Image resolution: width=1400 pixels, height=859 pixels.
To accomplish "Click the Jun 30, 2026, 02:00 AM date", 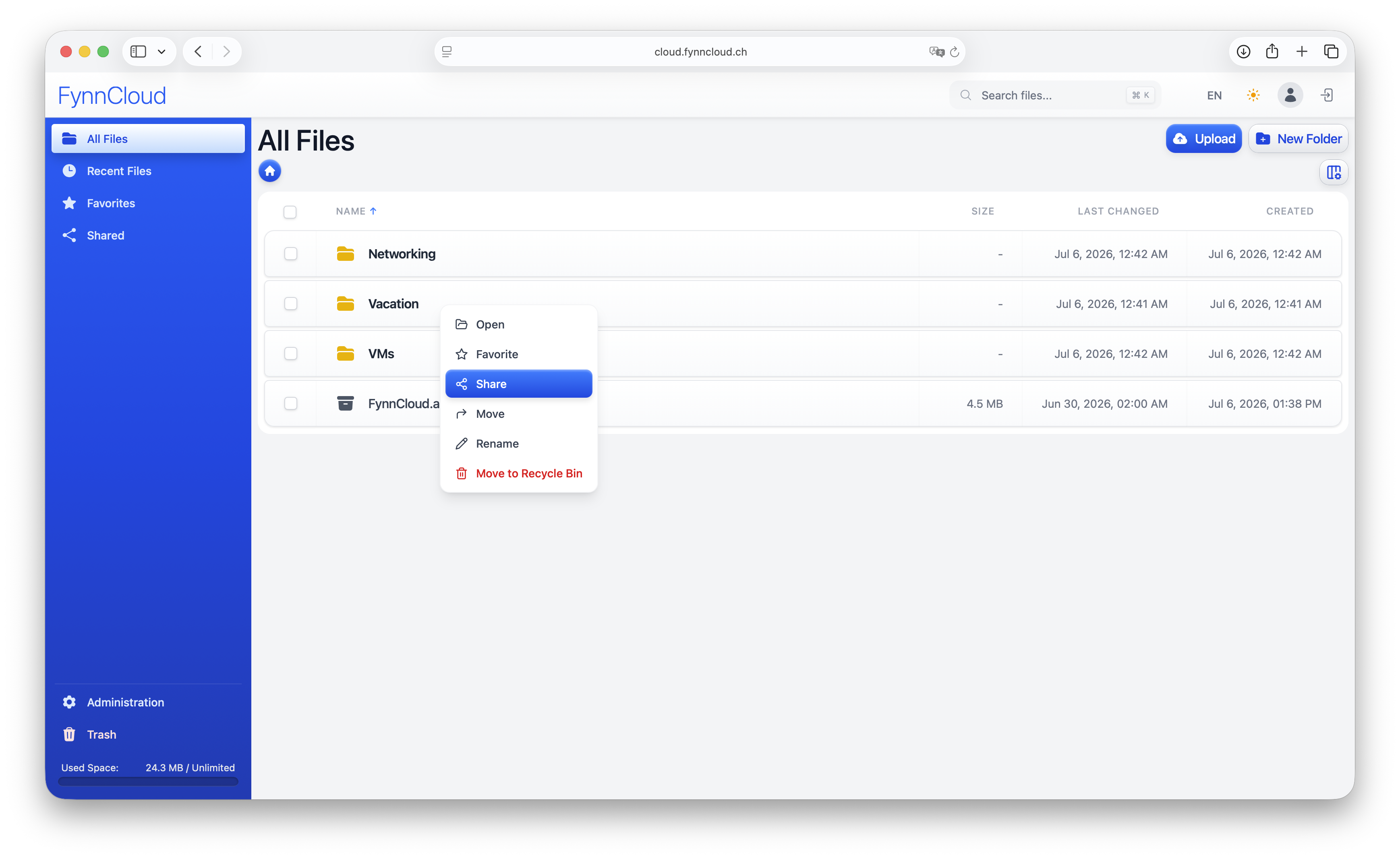I will (1104, 403).
